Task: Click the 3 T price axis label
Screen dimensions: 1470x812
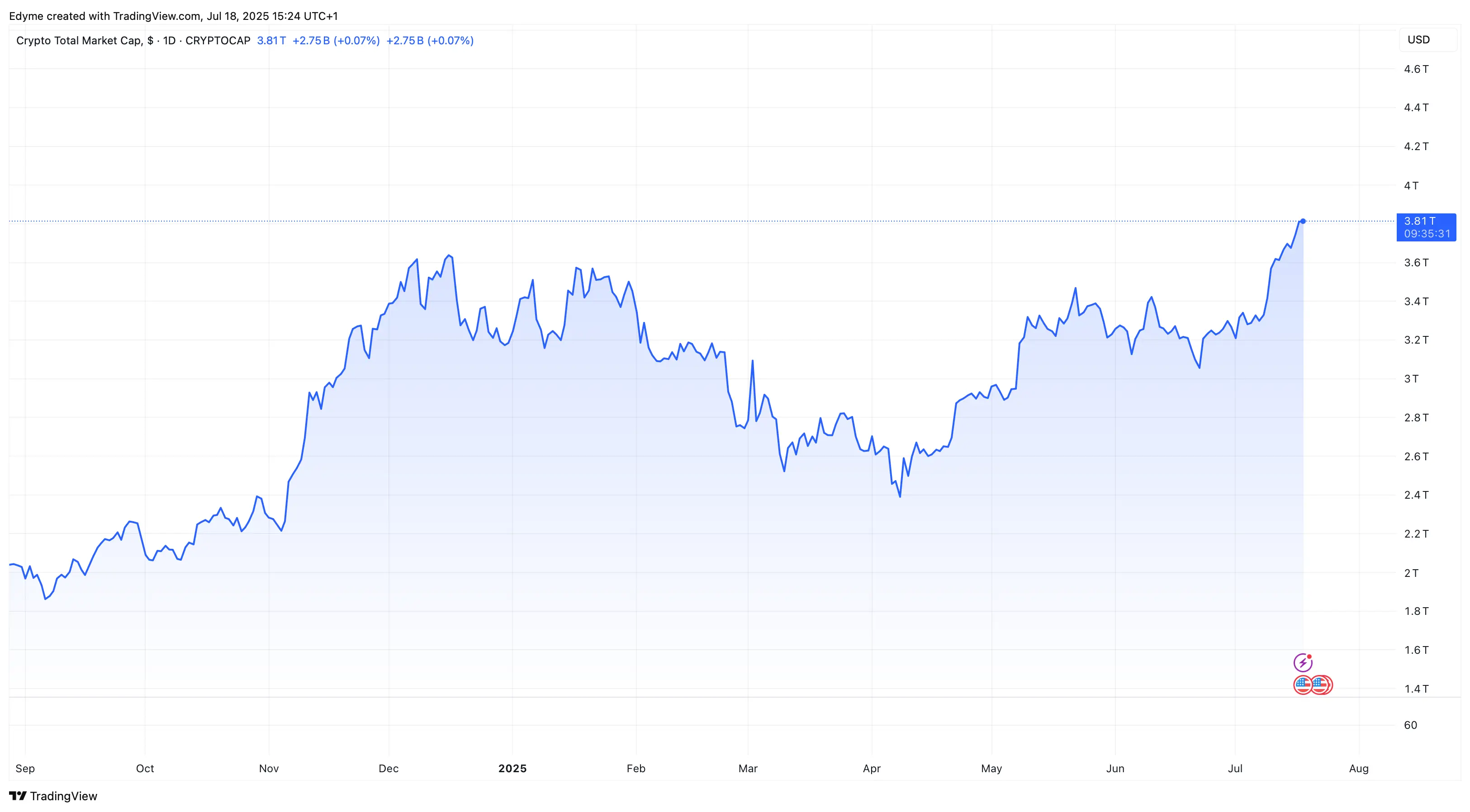Action: click(x=1411, y=378)
